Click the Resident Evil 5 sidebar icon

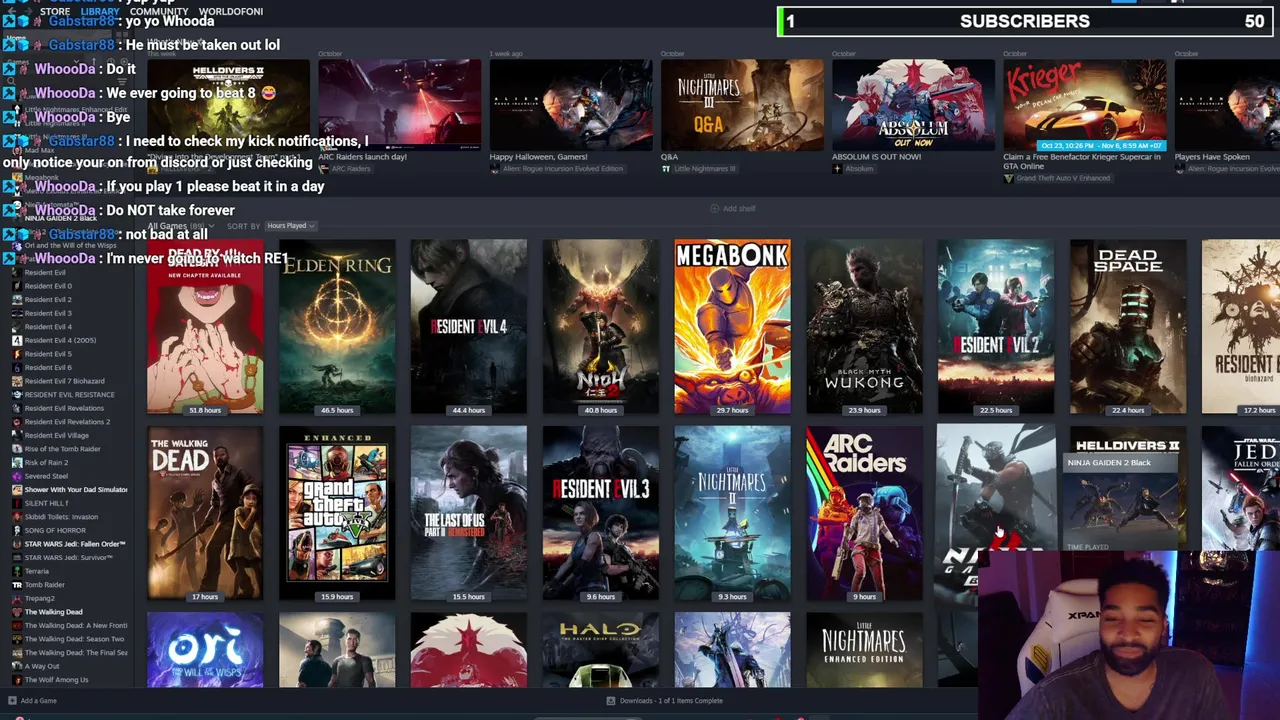click(x=17, y=354)
